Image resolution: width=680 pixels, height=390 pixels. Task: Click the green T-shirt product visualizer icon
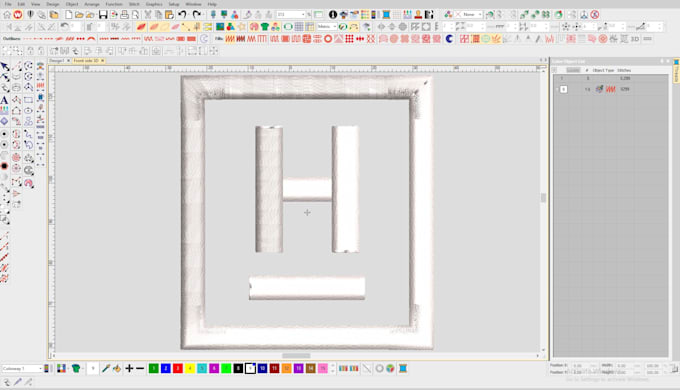(x=265, y=27)
